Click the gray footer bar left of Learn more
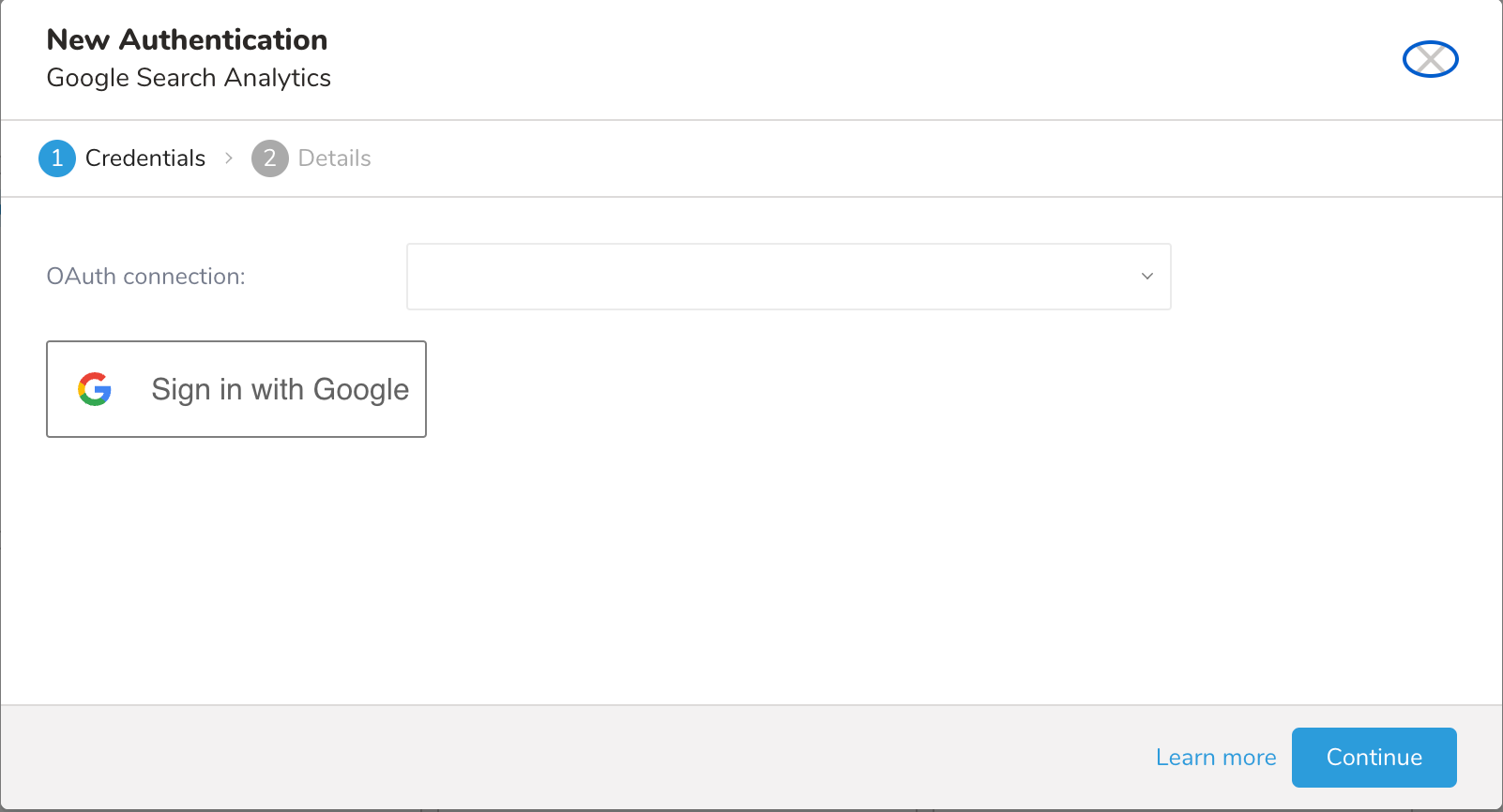The image size is (1503, 812). coord(563,758)
